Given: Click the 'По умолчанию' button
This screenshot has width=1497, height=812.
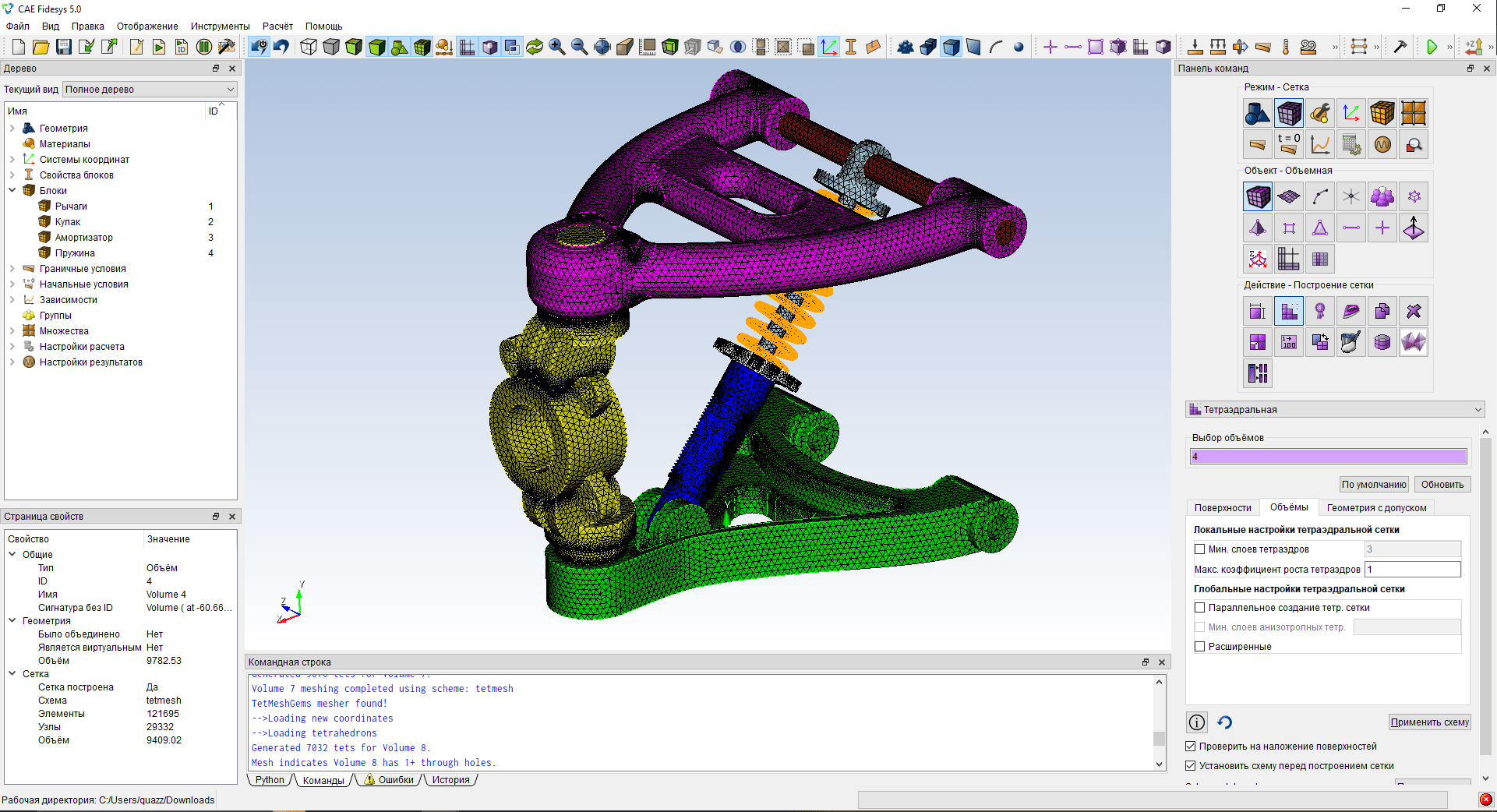Looking at the screenshot, I should (x=1374, y=485).
